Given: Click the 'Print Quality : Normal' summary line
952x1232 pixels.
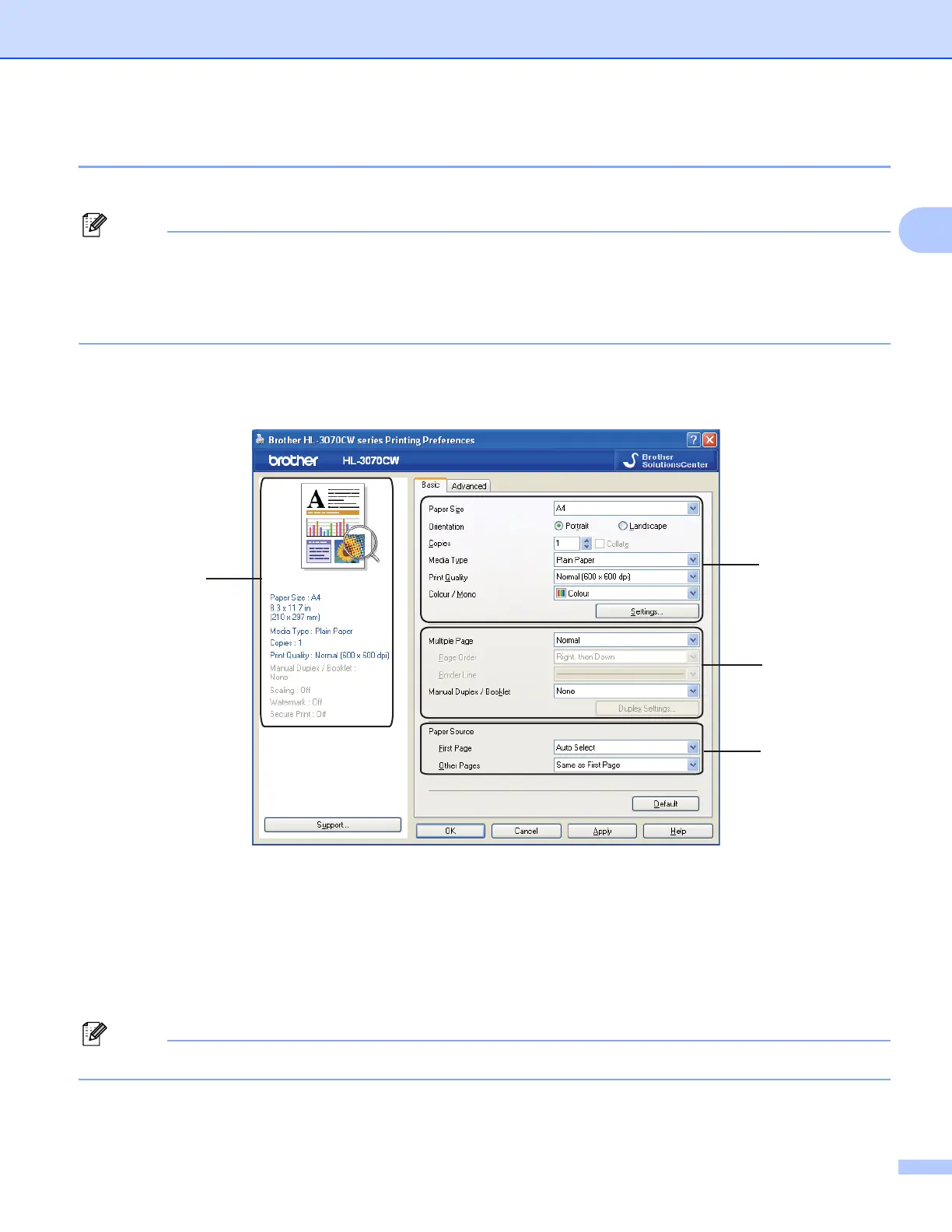Looking at the screenshot, I should [330, 655].
